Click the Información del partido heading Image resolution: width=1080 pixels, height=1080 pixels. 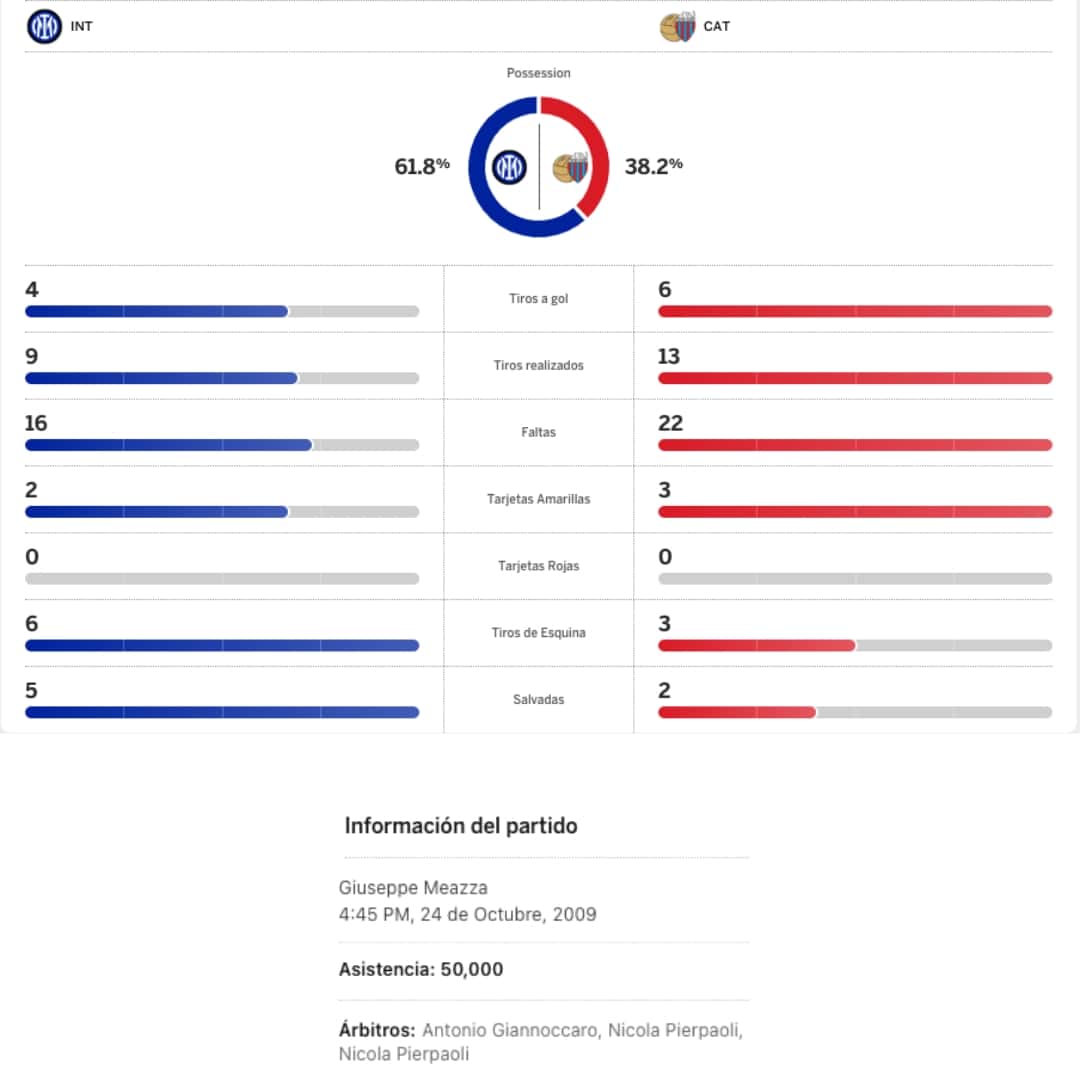[x=461, y=826]
